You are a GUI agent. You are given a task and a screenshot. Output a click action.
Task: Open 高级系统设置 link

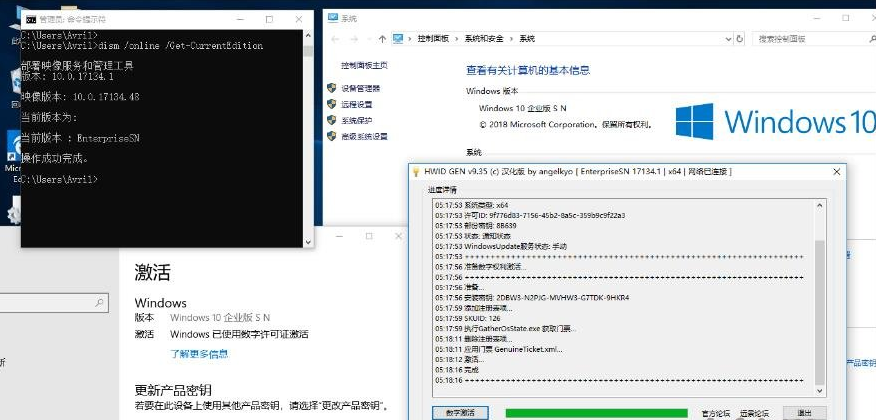click(364, 136)
